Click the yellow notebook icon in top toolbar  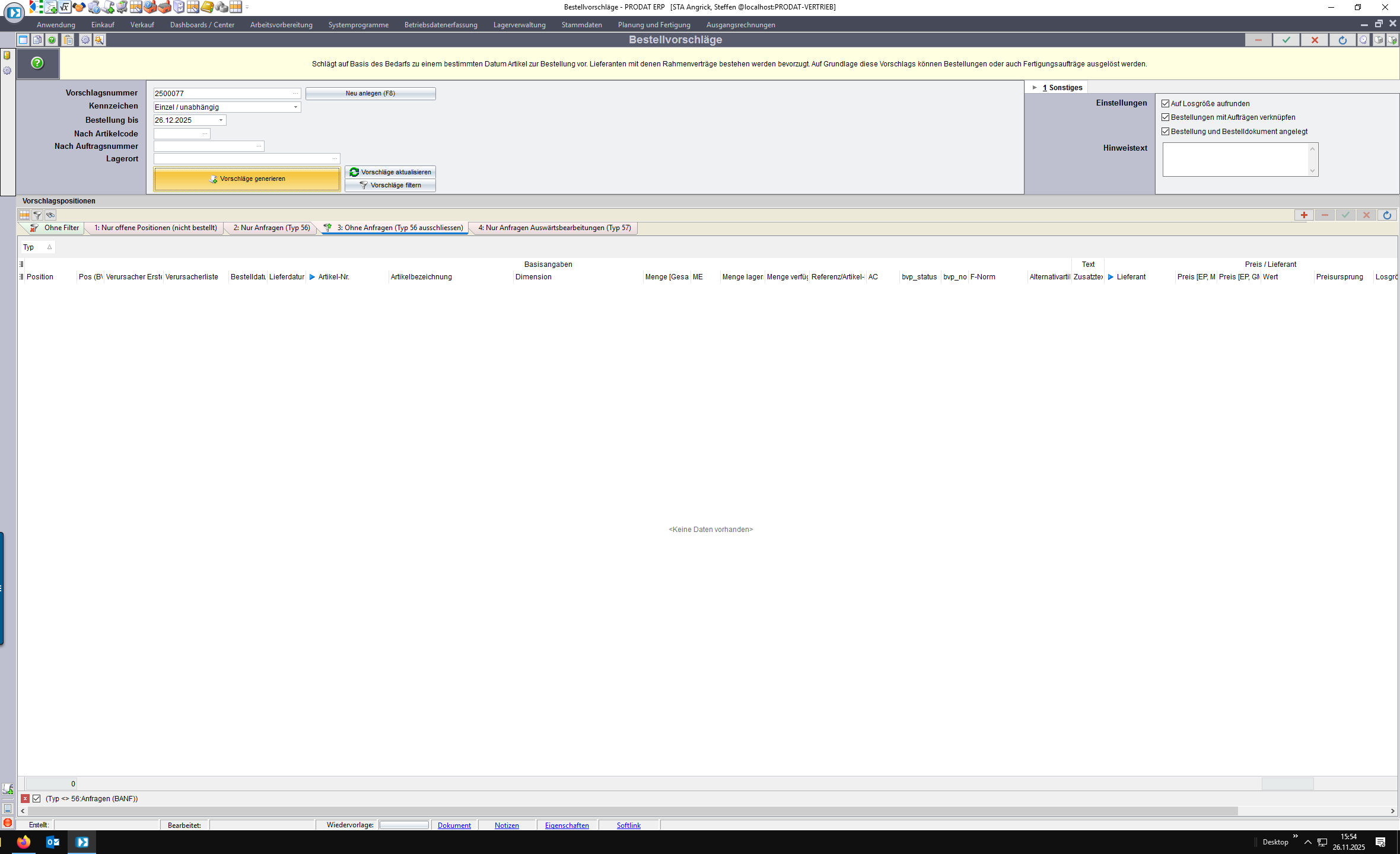pos(206,7)
